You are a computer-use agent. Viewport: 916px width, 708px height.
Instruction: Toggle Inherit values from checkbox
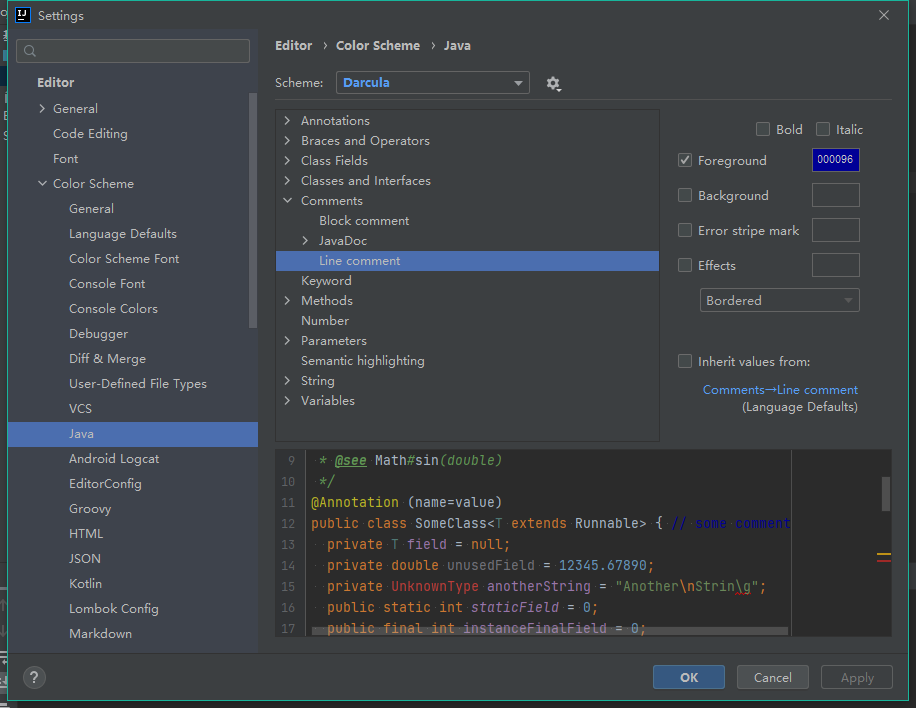[685, 361]
